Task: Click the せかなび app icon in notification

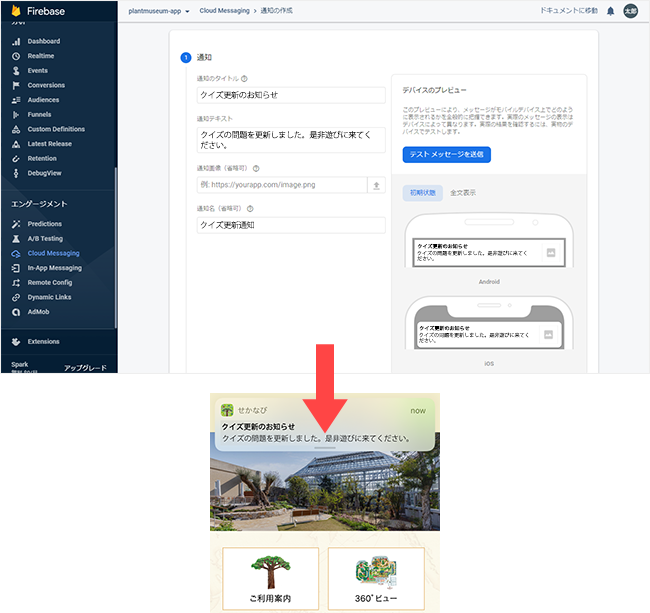Action: click(x=227, y=410)
